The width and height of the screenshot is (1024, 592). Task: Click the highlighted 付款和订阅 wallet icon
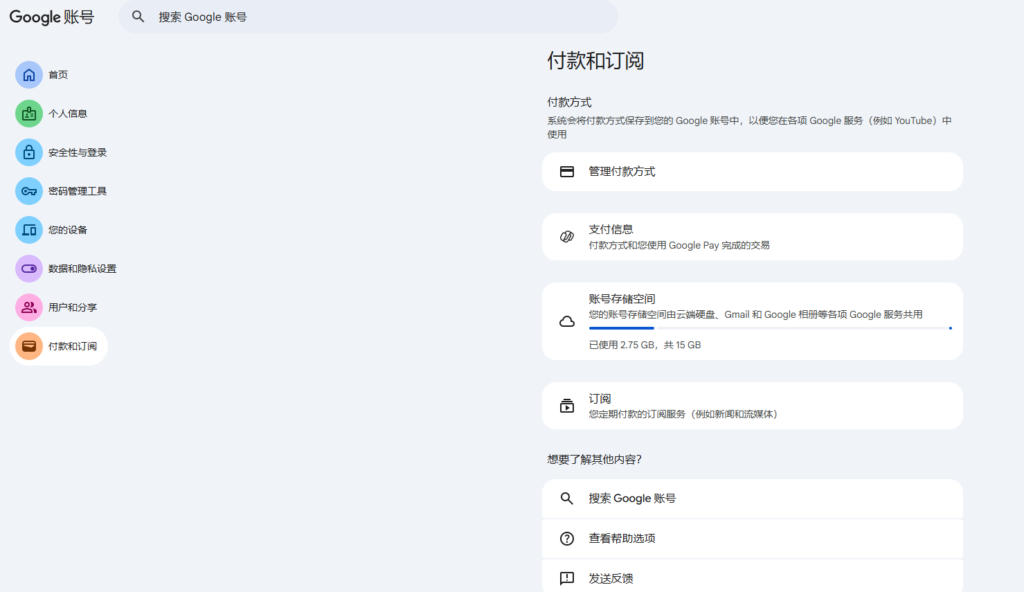tap(27, 345)
